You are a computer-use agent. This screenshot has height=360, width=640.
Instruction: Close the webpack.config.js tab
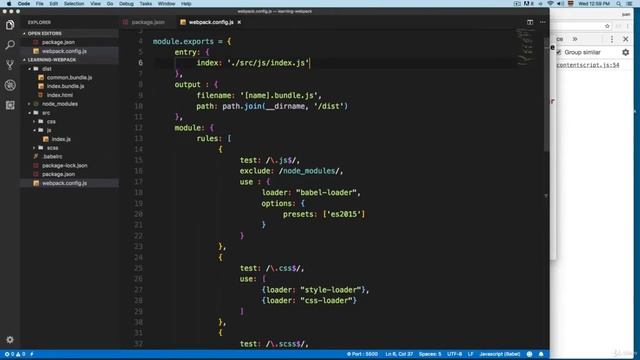pos(239,22)
